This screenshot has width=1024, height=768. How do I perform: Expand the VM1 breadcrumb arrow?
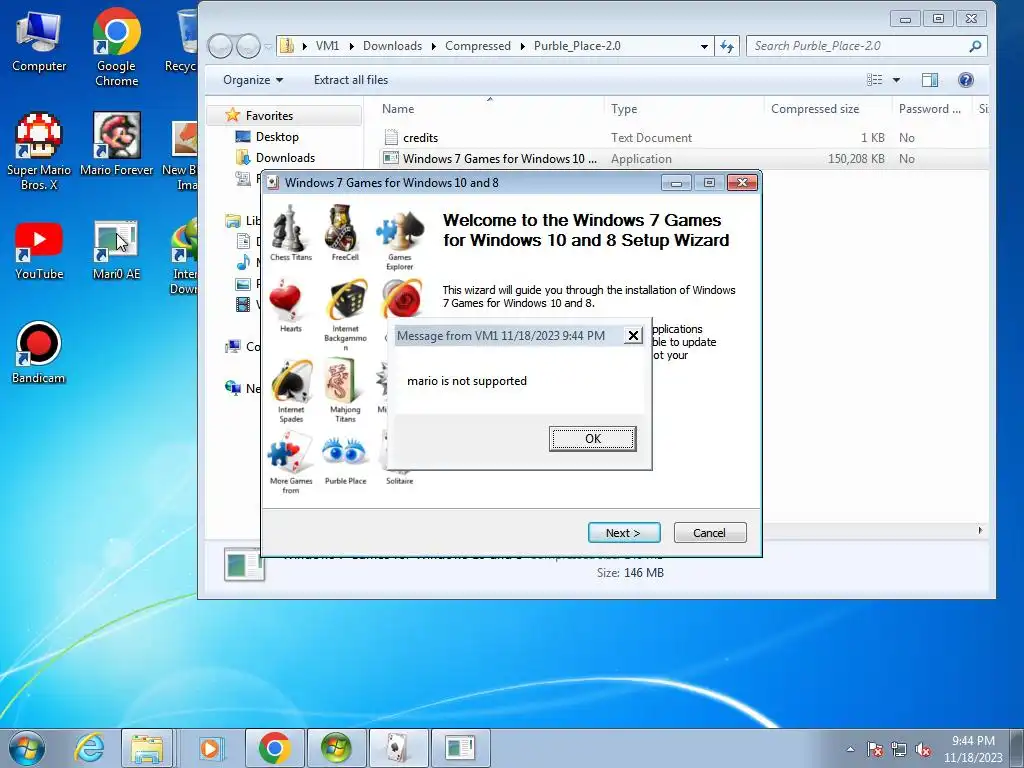(x=351, y=46)
